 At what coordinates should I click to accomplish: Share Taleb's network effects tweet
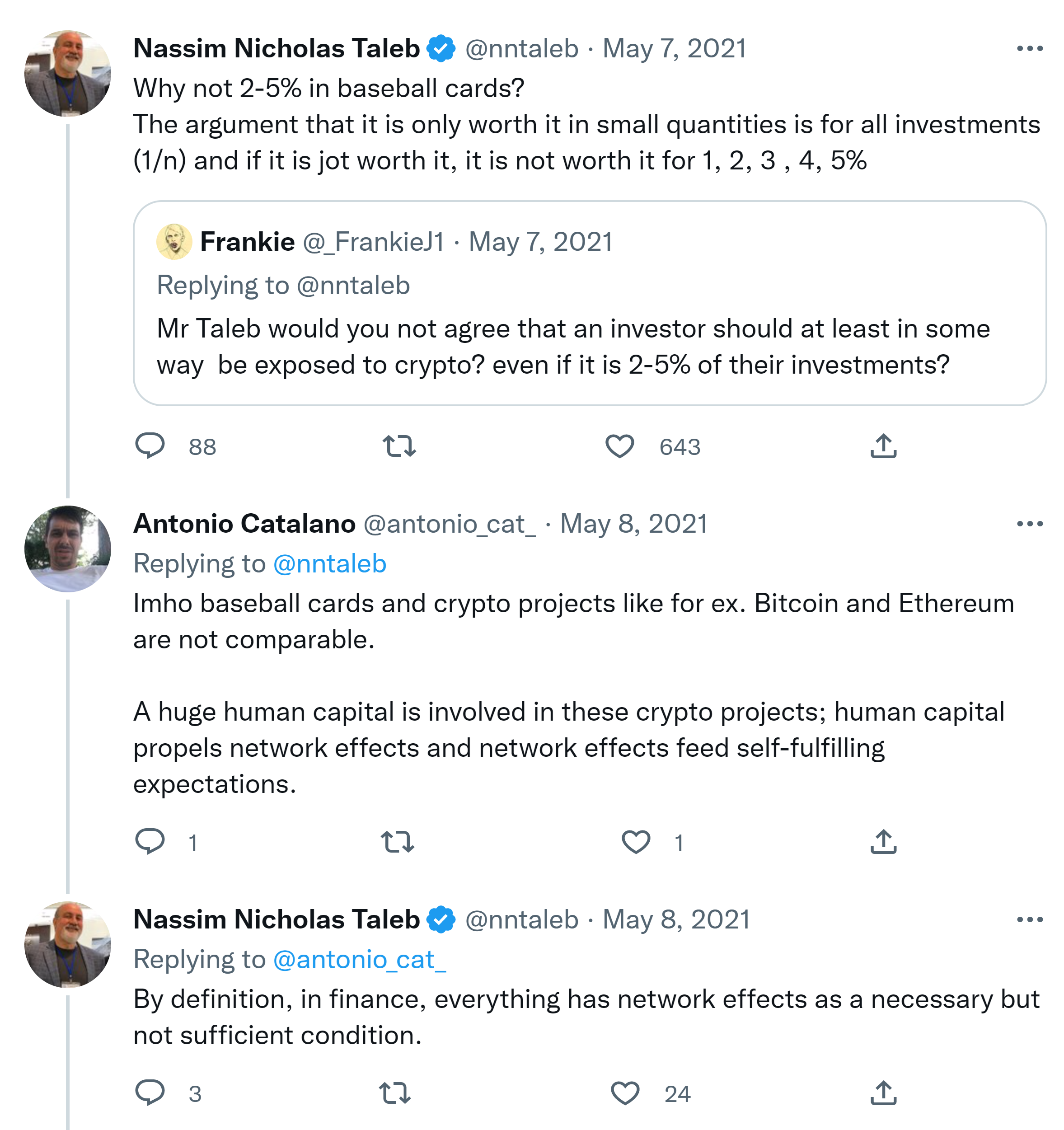pyautogui.click(x=883, y=1092)
